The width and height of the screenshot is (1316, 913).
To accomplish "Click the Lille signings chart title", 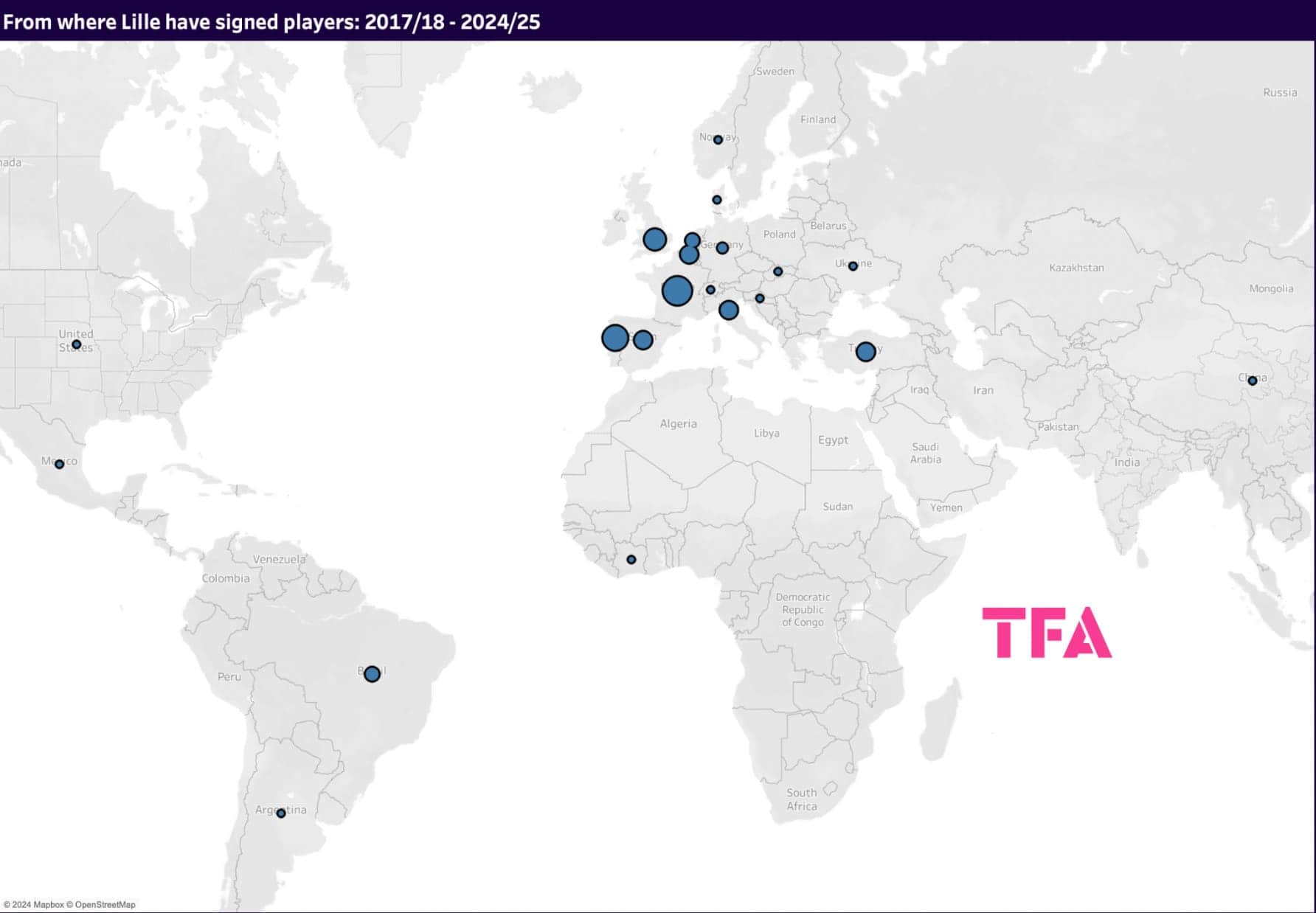I will coord(271,21).
